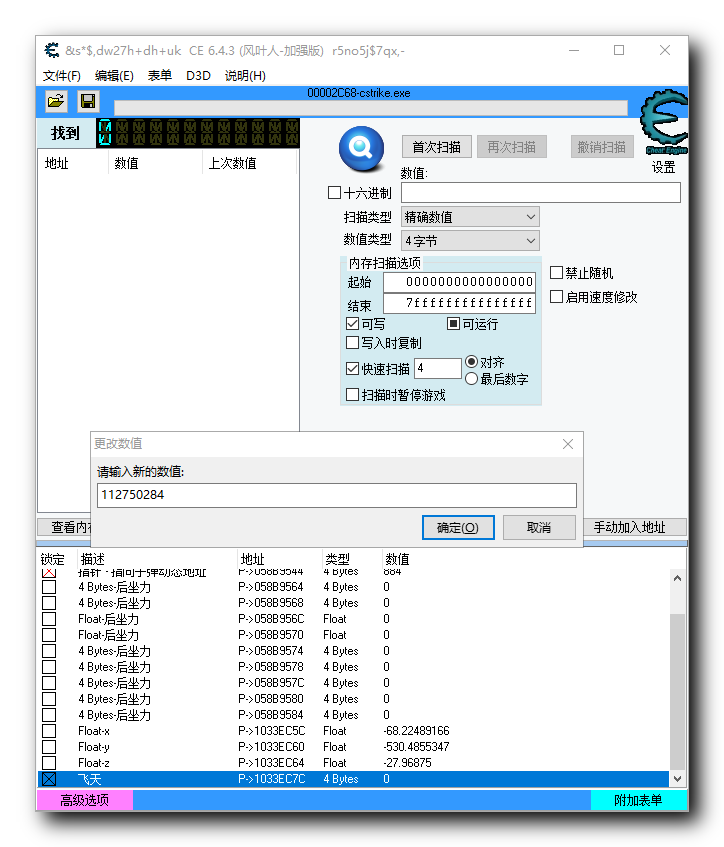
Task: Open the process list folder icon
Action: [56, 101]
